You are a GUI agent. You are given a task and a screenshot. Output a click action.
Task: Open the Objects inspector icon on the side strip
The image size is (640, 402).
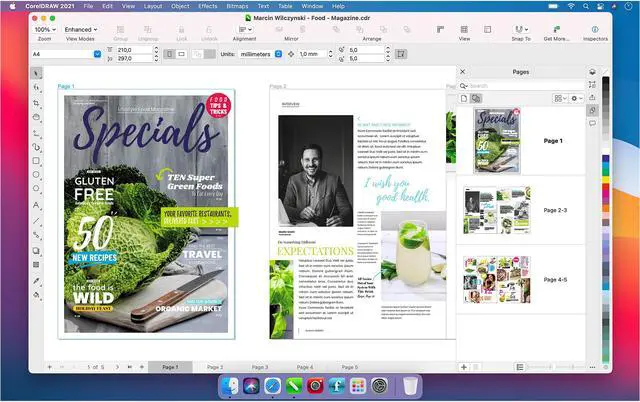(592, 72)
